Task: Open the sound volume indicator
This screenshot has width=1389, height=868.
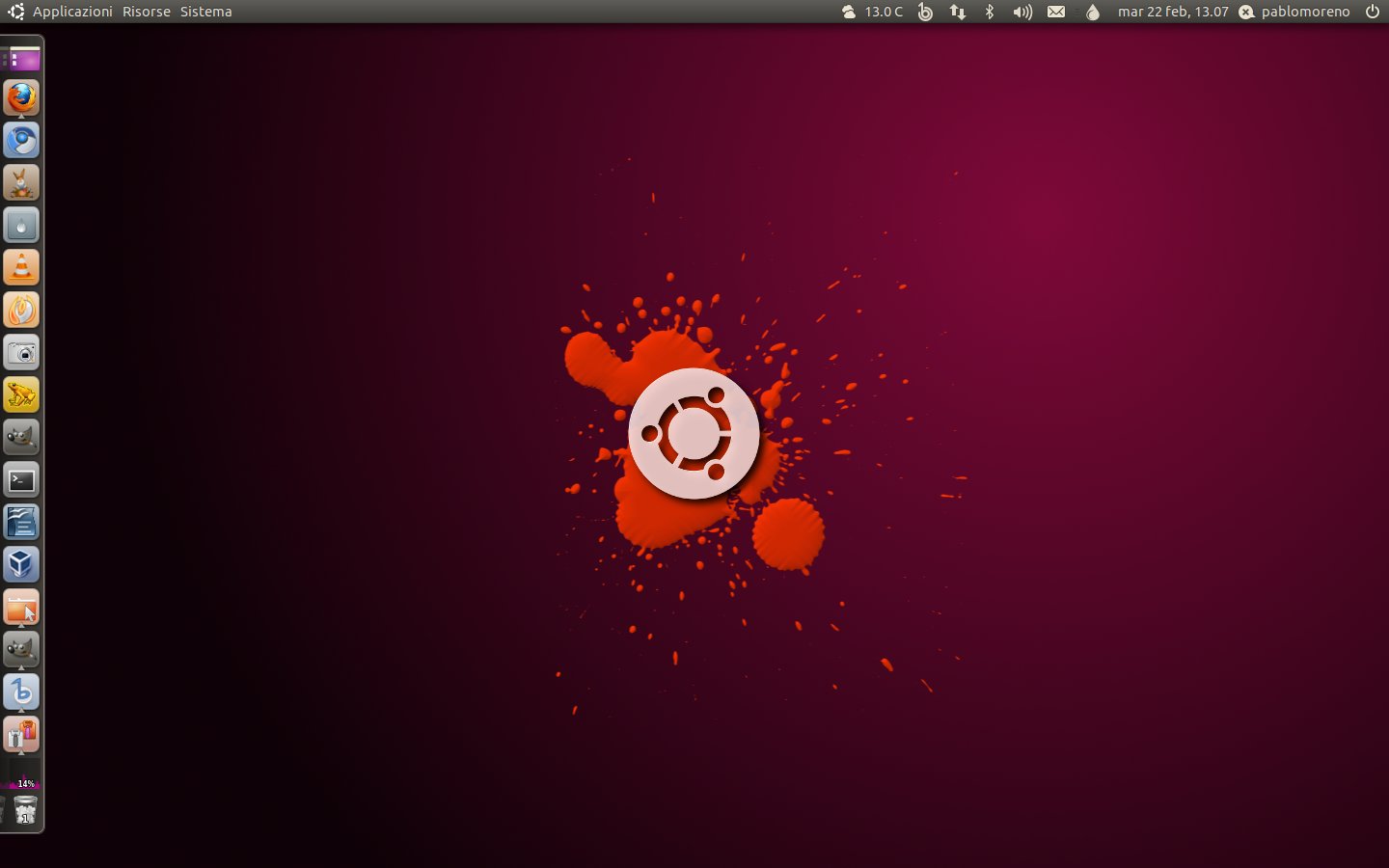Action: (1022, 12)
